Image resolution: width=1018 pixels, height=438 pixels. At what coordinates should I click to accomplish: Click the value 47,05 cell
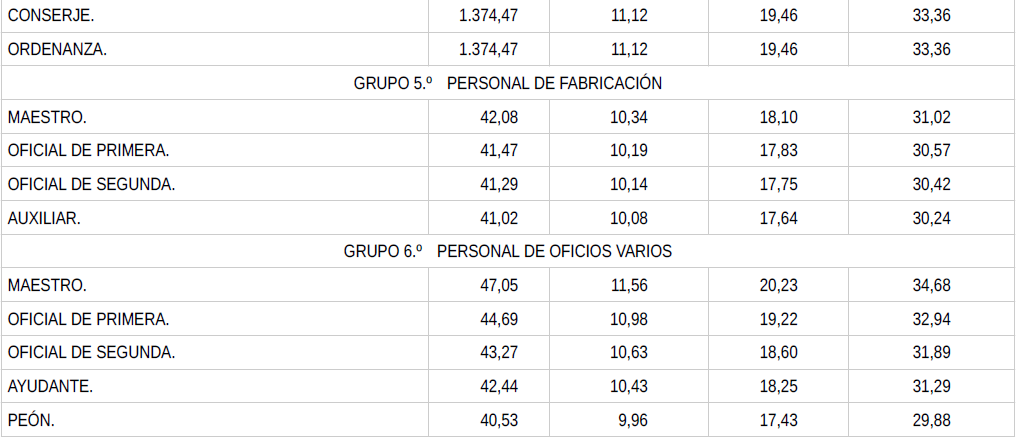click(500, 286)
